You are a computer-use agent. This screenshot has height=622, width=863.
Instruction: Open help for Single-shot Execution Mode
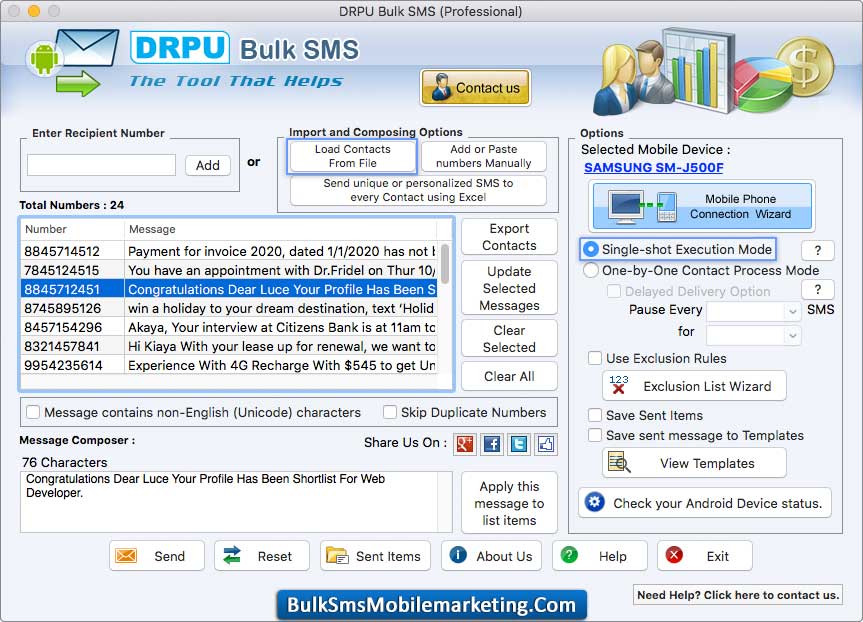(817, 250)
